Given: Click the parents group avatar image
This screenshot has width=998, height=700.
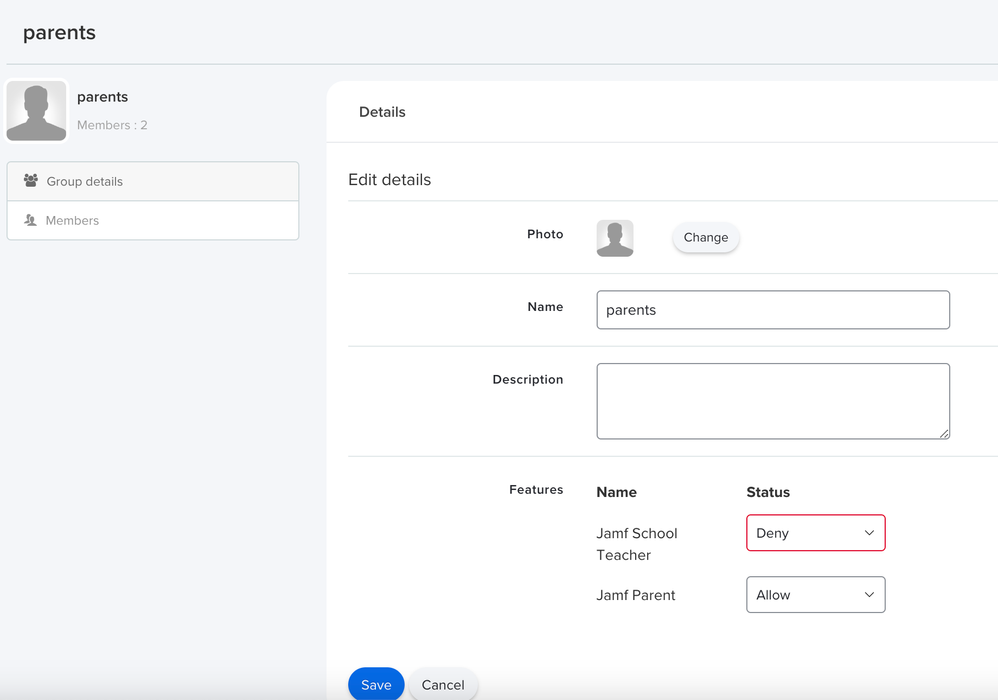Looking at the screenshot, I should (36, 111).
